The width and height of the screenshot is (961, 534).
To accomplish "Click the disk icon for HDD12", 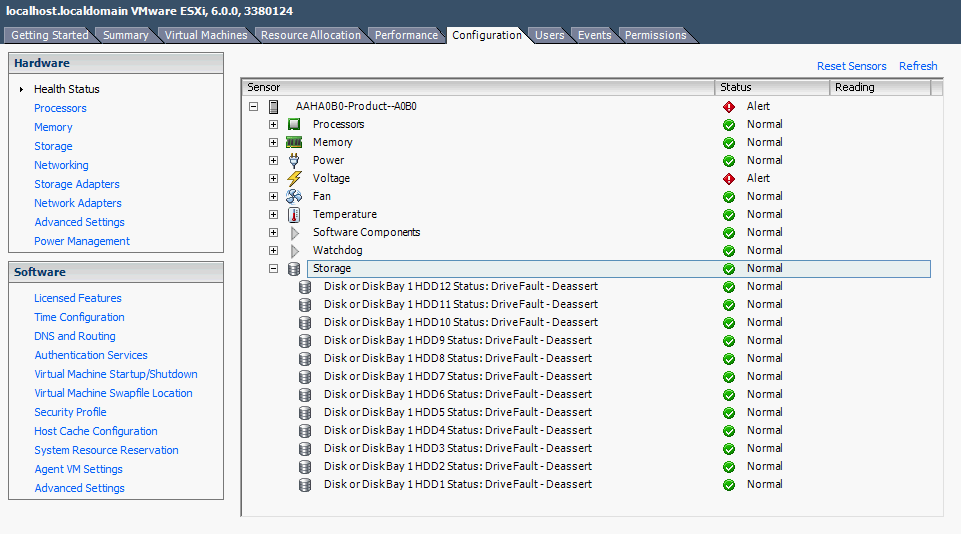I will (305, 287).
